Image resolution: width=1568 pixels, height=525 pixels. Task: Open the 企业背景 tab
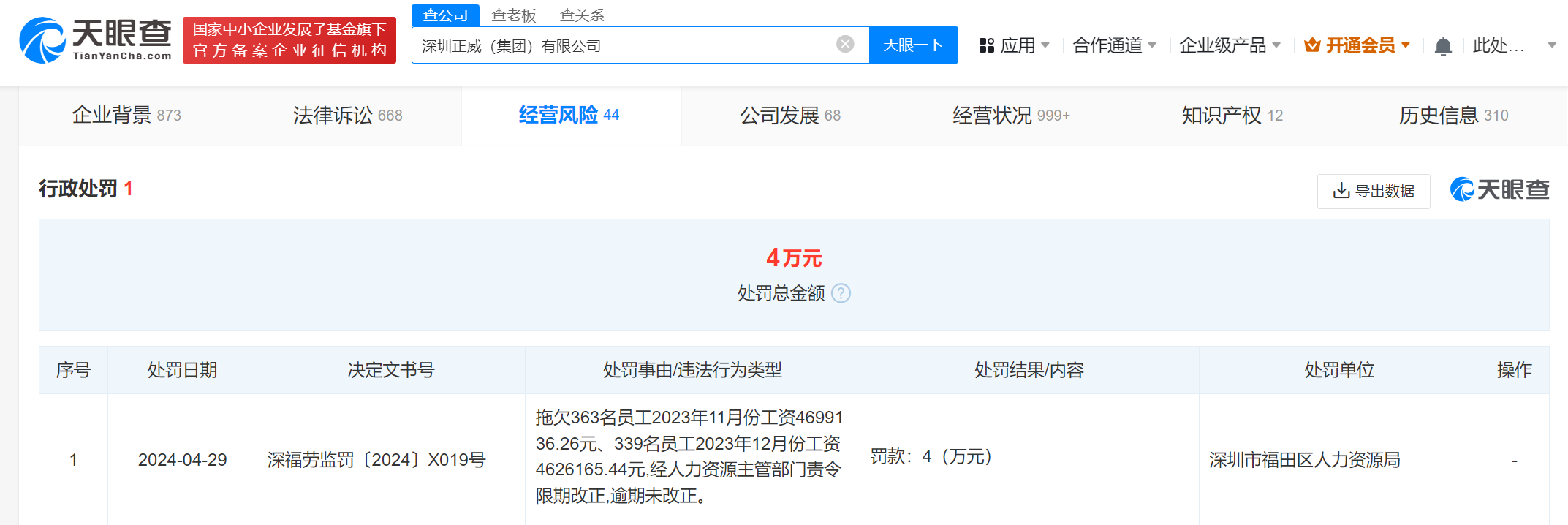coord(126,116)
